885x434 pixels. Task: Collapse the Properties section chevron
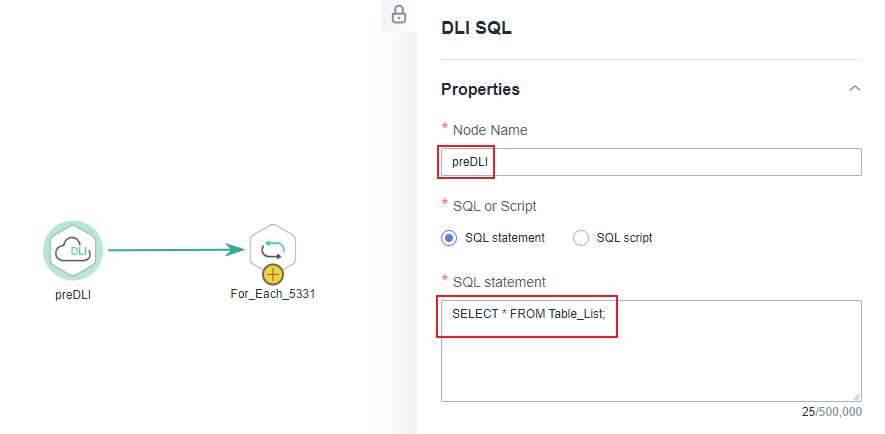pyautogui.click(x=854, y=89)
